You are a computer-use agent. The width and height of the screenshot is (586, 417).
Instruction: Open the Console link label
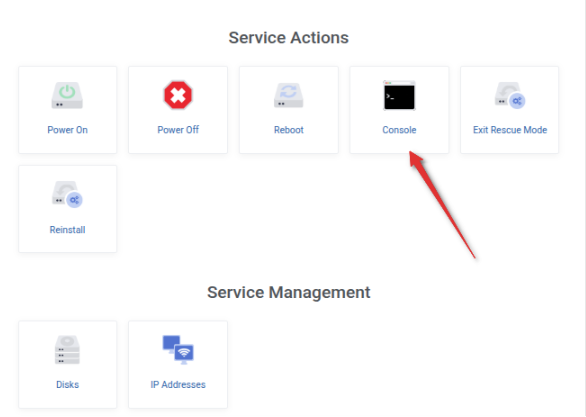[399, 130]
